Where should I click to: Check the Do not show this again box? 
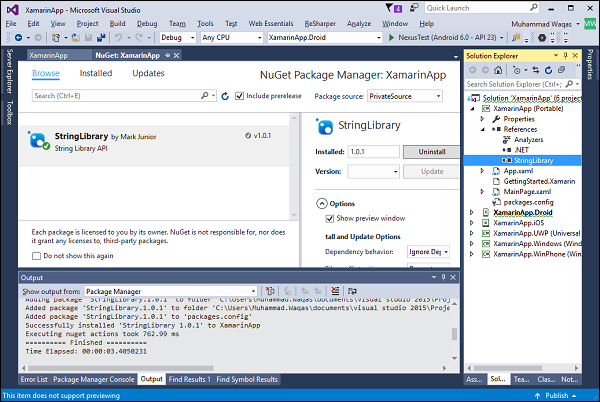tap(37, 256)
